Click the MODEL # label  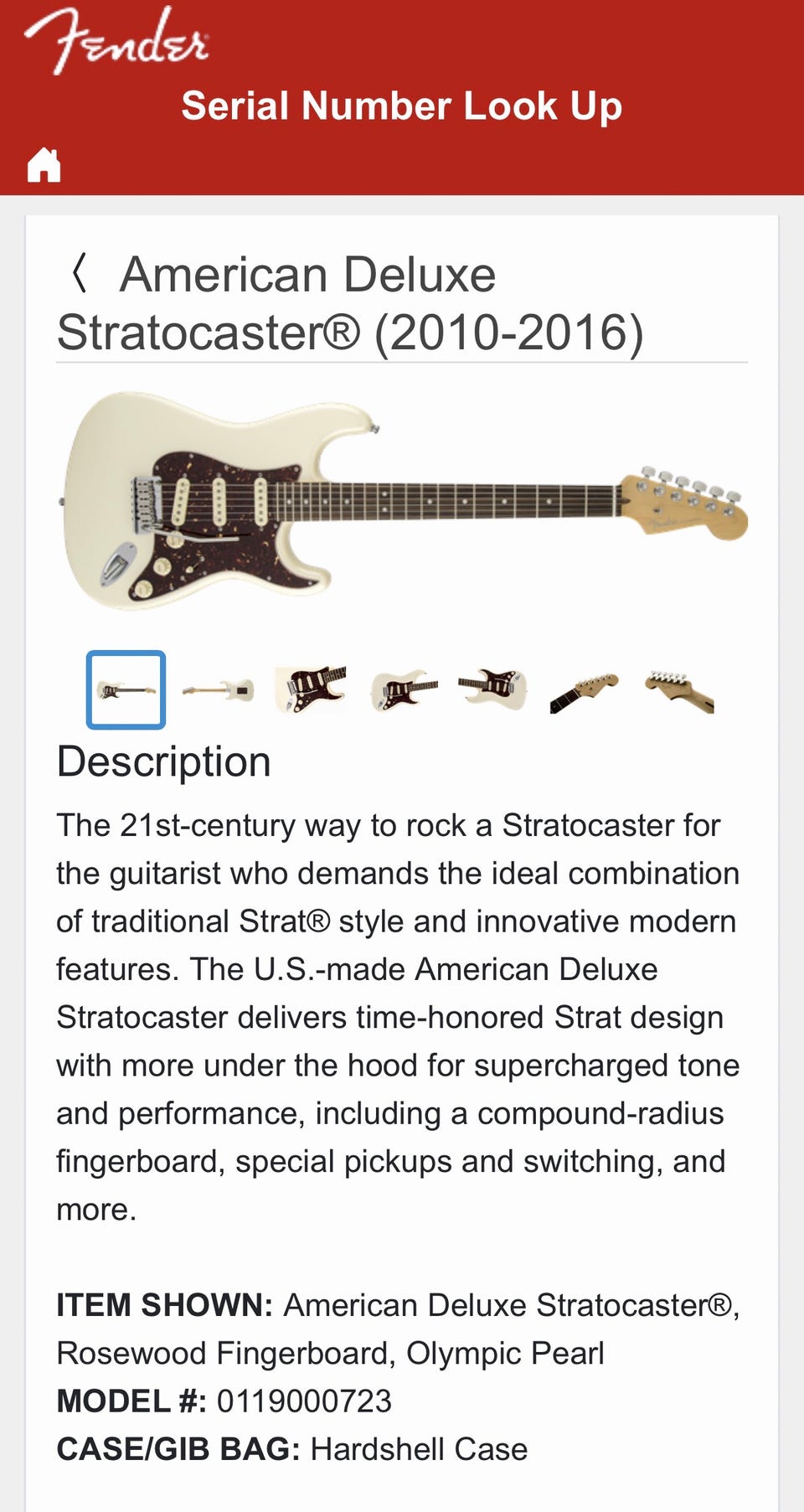click(131, 1401)
